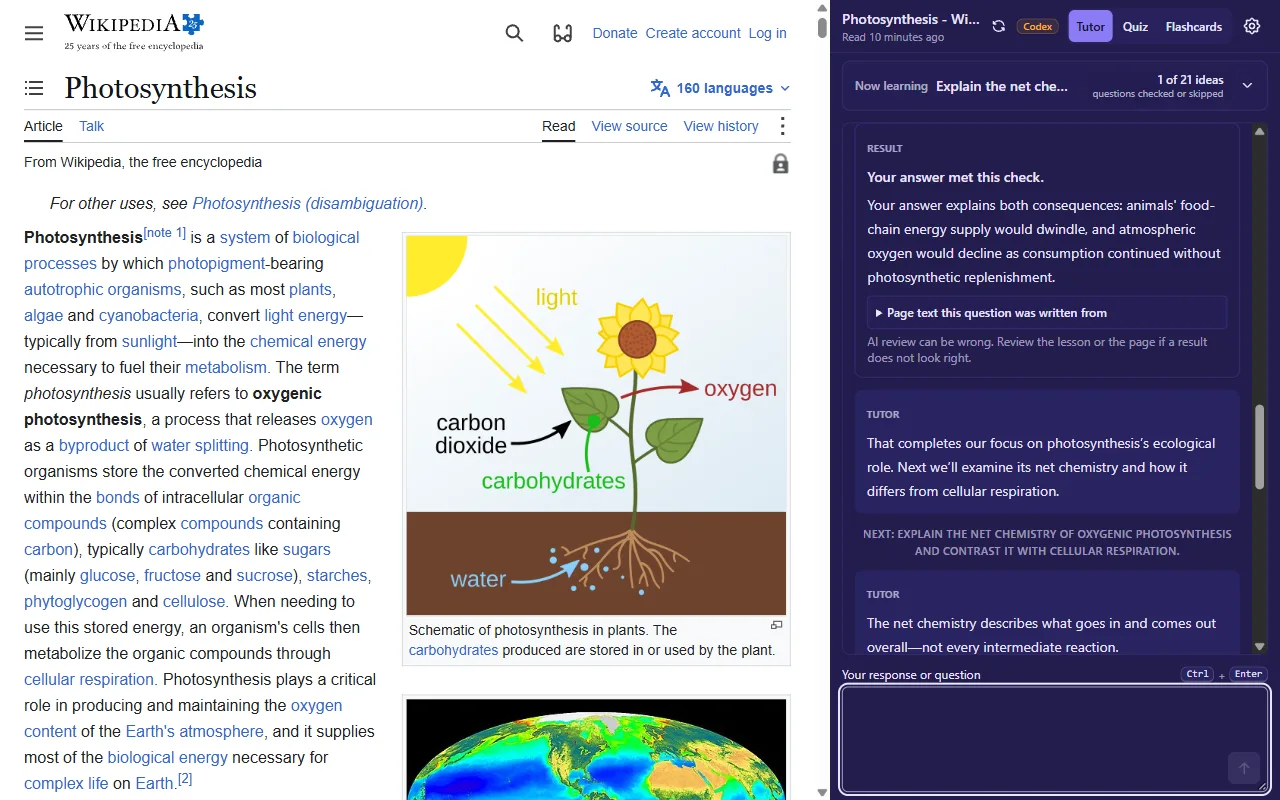Open the three-dot page tools menu
This screenshot has width=1280, height=800.
(782, 126)
